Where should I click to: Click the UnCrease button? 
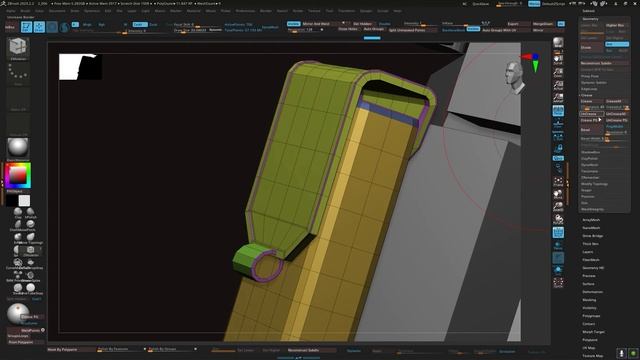pyautogui.click(x=591, y=114)
